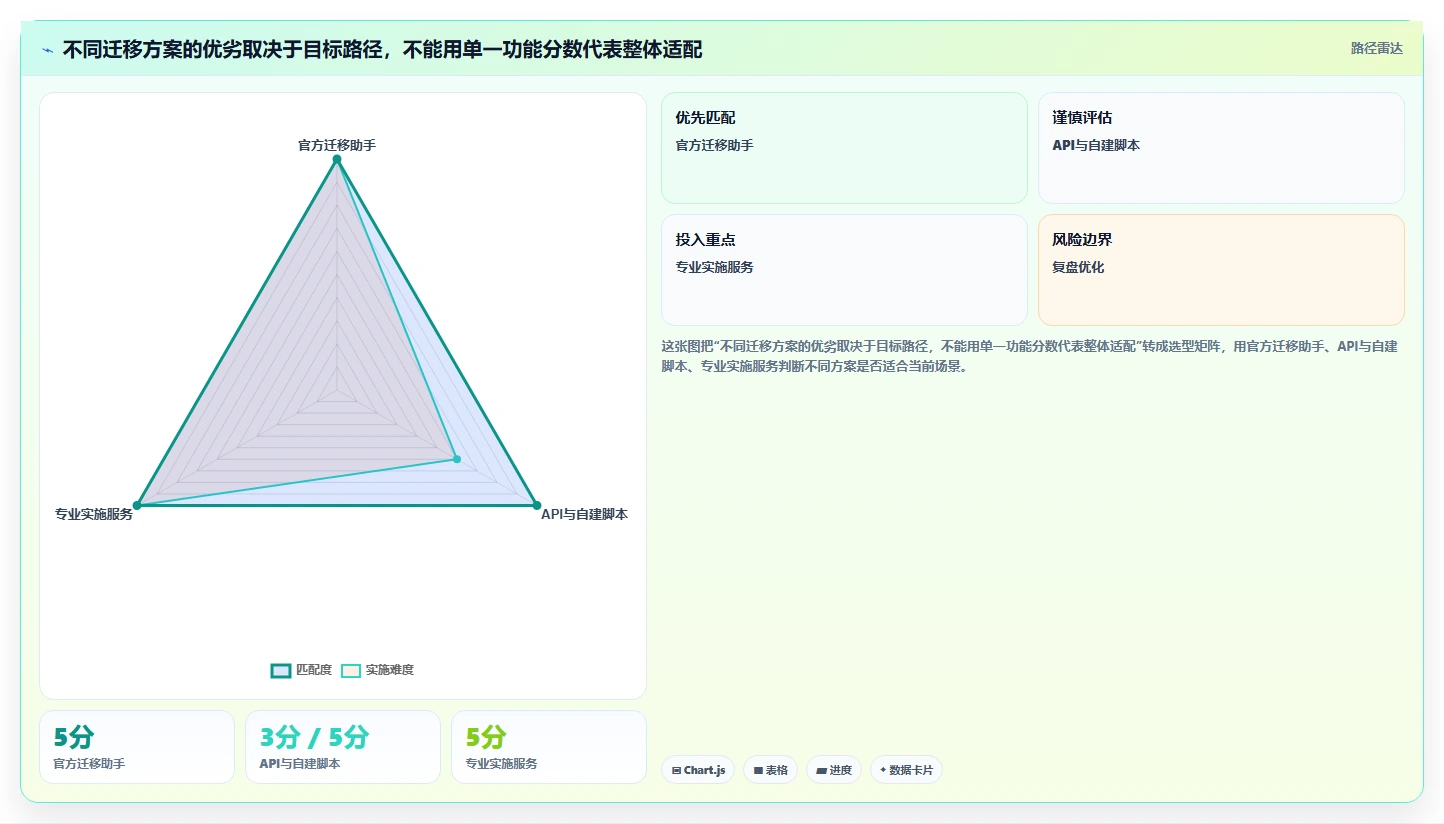The height and width of the screenshot is (824, 1444).
Task: Click the 专业实施服务 radar axis label
Action: point(94,515)
